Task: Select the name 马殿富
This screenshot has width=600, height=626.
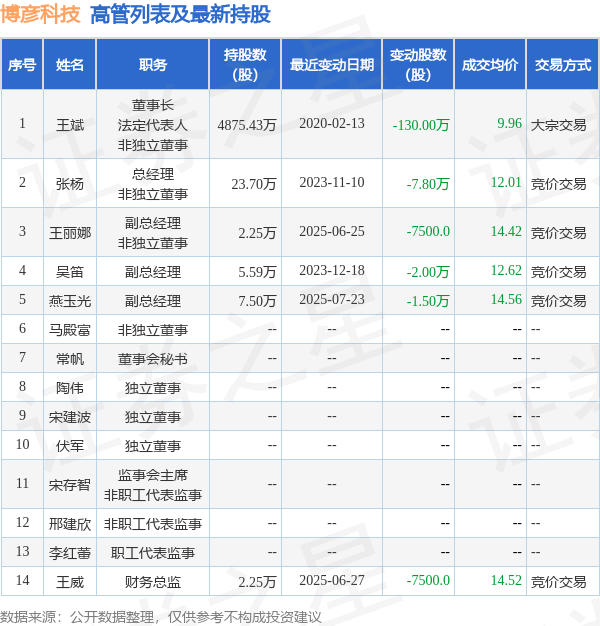Action: [x=70, y=330]
